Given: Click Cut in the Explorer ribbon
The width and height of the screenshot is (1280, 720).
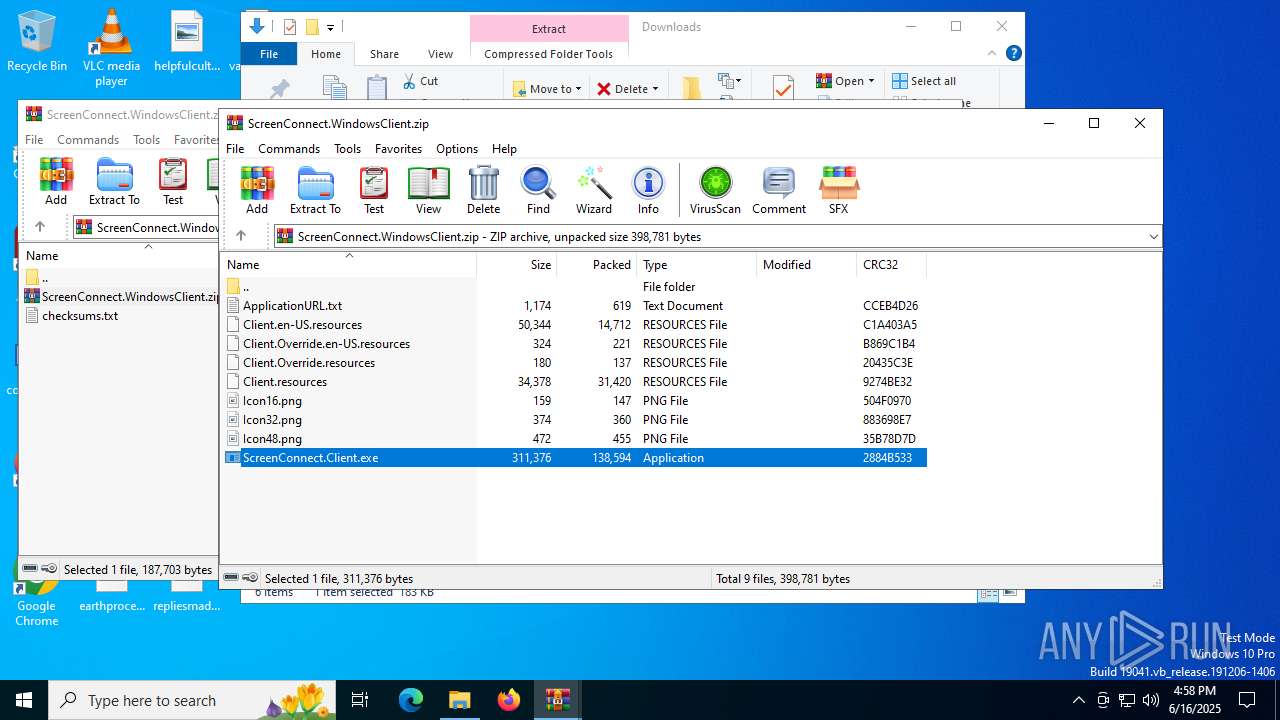Looking at the screenshot, I should 420,81.
